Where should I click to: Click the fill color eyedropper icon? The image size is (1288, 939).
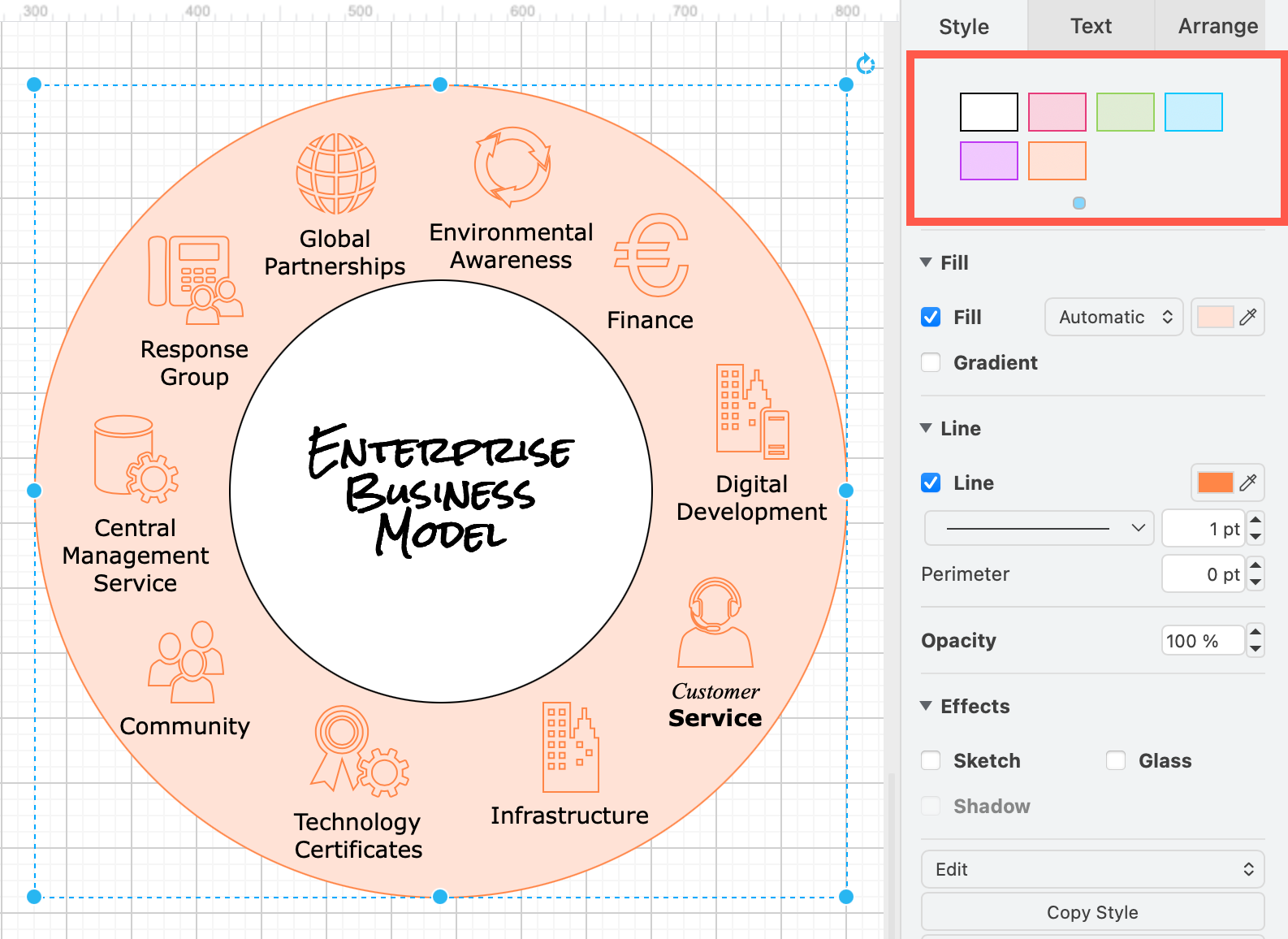point(1248,317)
